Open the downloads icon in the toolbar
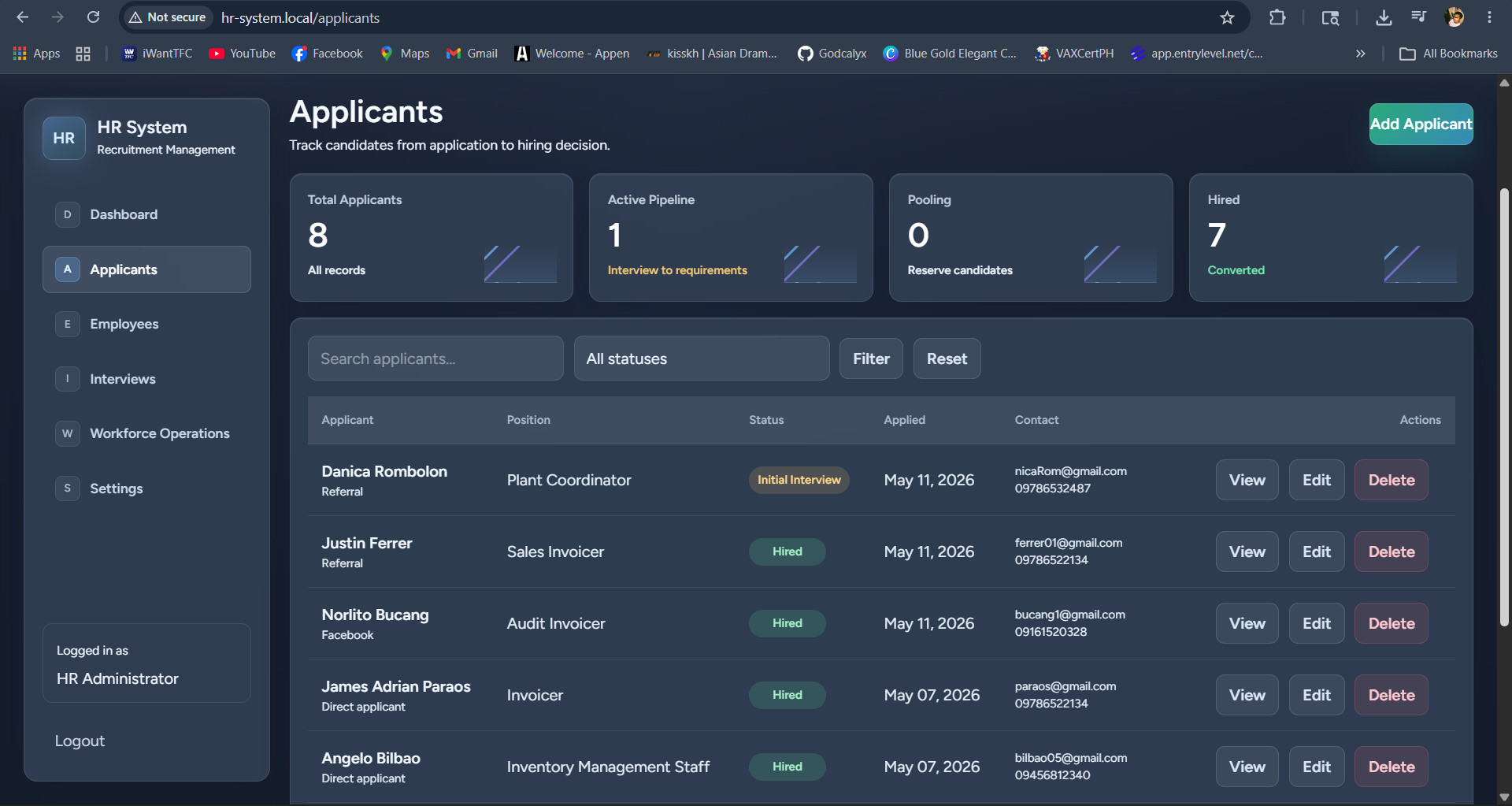 point(1384,17)
